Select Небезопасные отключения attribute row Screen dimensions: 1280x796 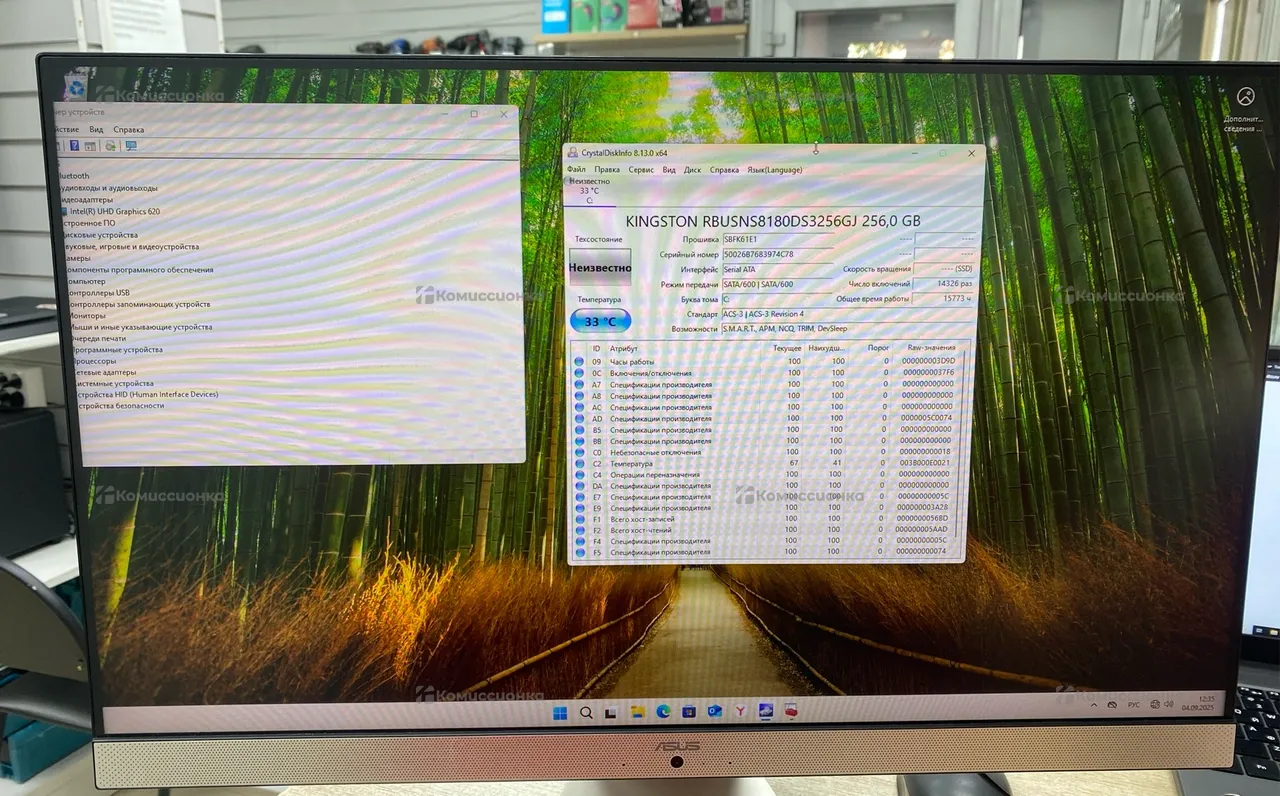tap(765, 452)
